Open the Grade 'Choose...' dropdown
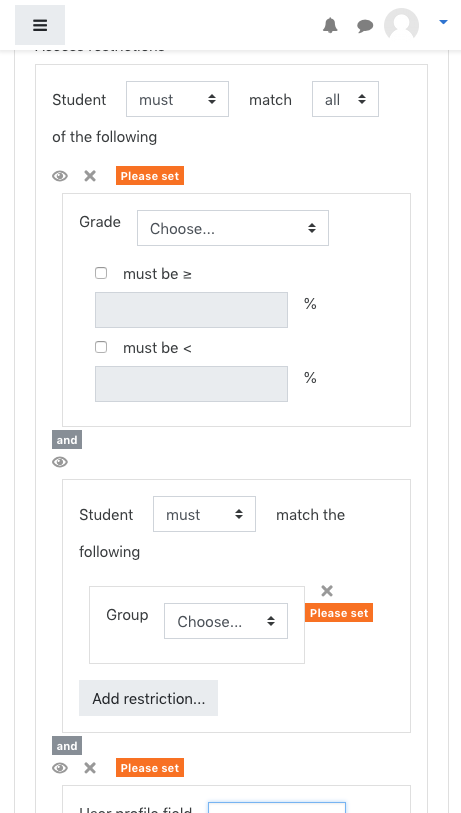Image resolution: width=461 pixels, height=813 pixels. (233, 228)
